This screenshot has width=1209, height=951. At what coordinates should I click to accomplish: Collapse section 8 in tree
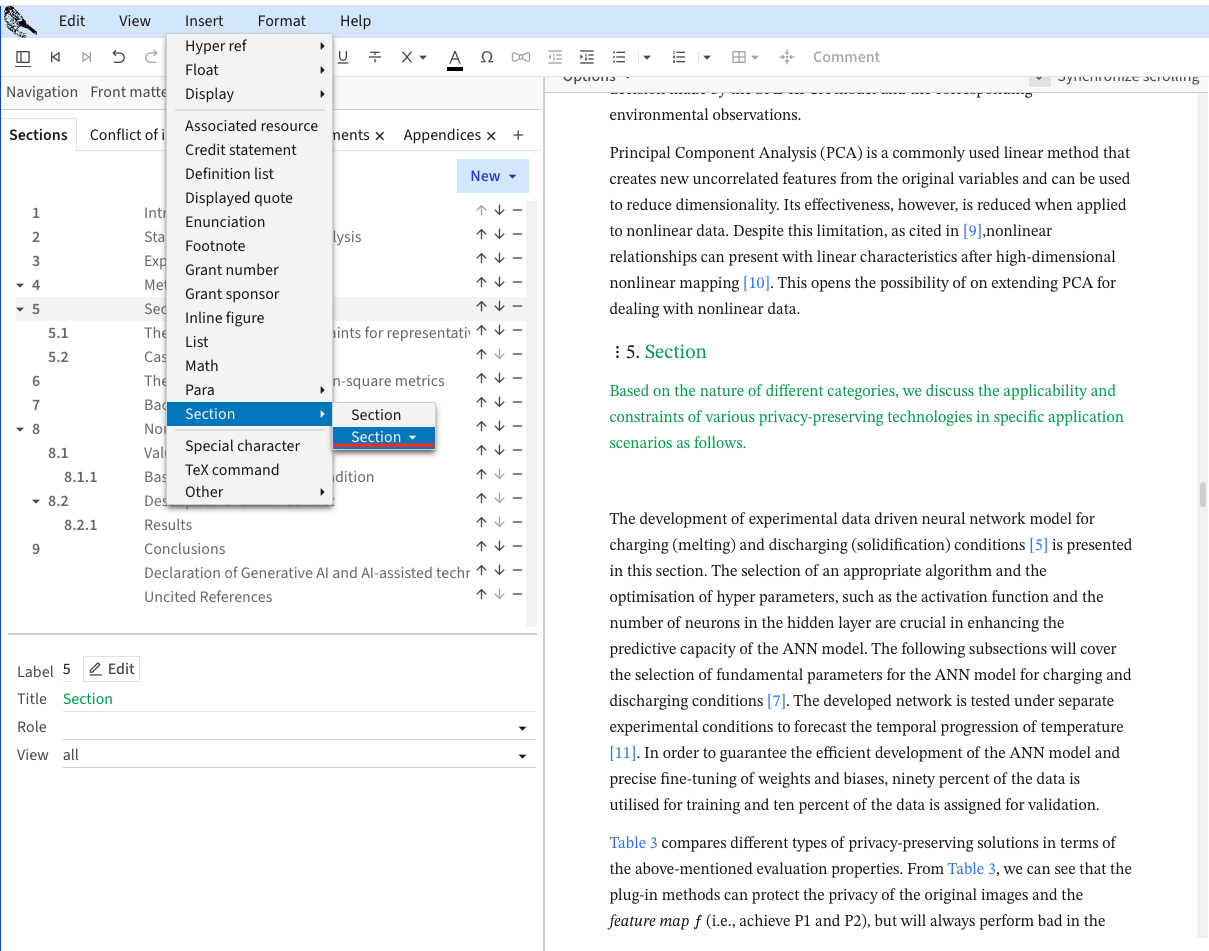pyautogui.click(x=21, y=429)
